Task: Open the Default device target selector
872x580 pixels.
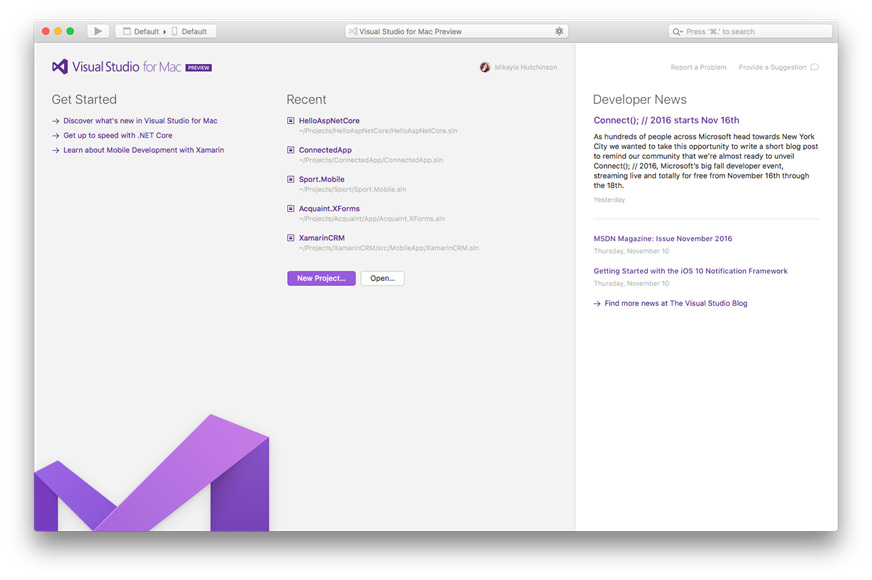Action: [189, 32]
